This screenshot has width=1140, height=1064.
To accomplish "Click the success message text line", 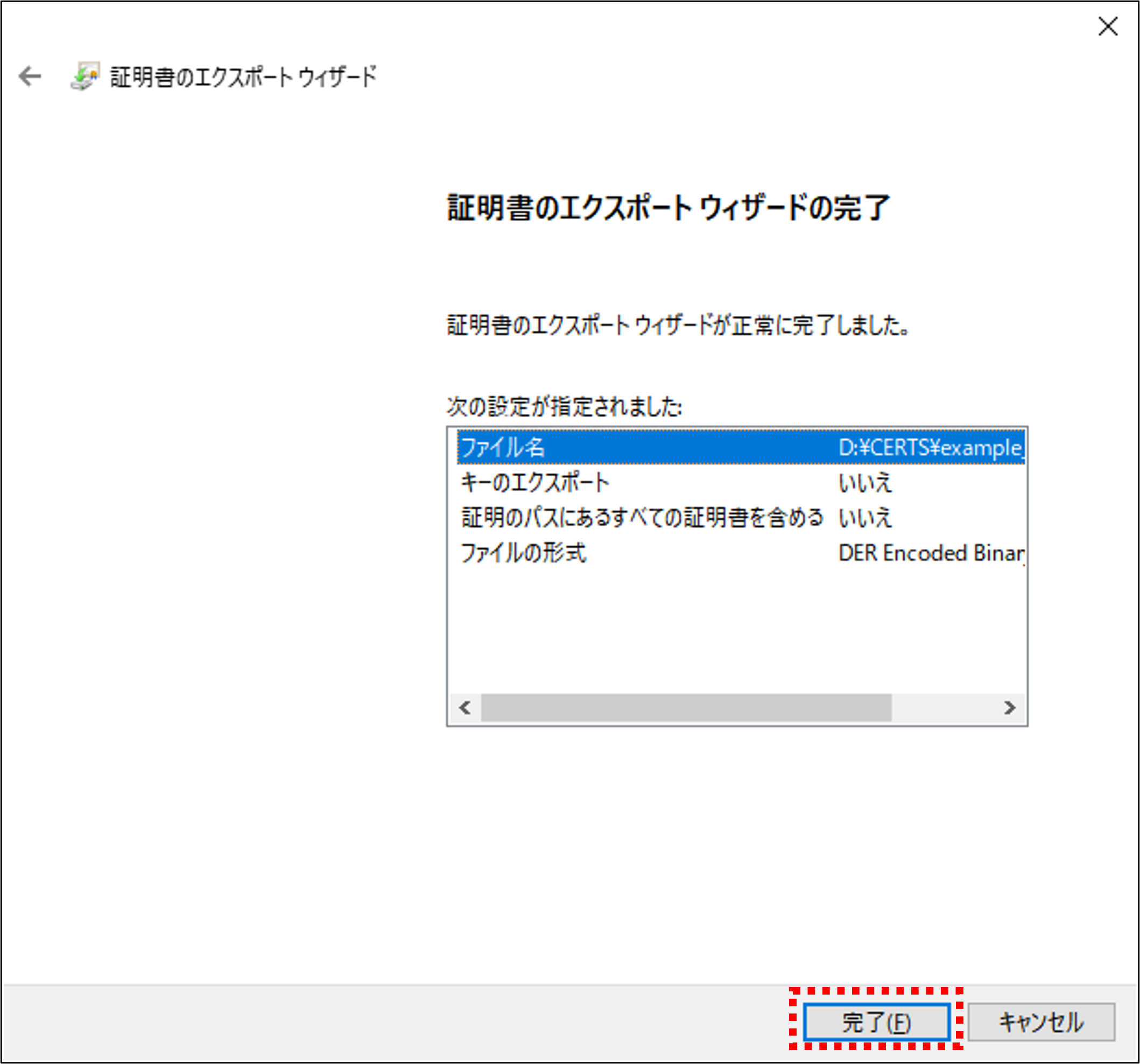I will (x=677, y=327).
